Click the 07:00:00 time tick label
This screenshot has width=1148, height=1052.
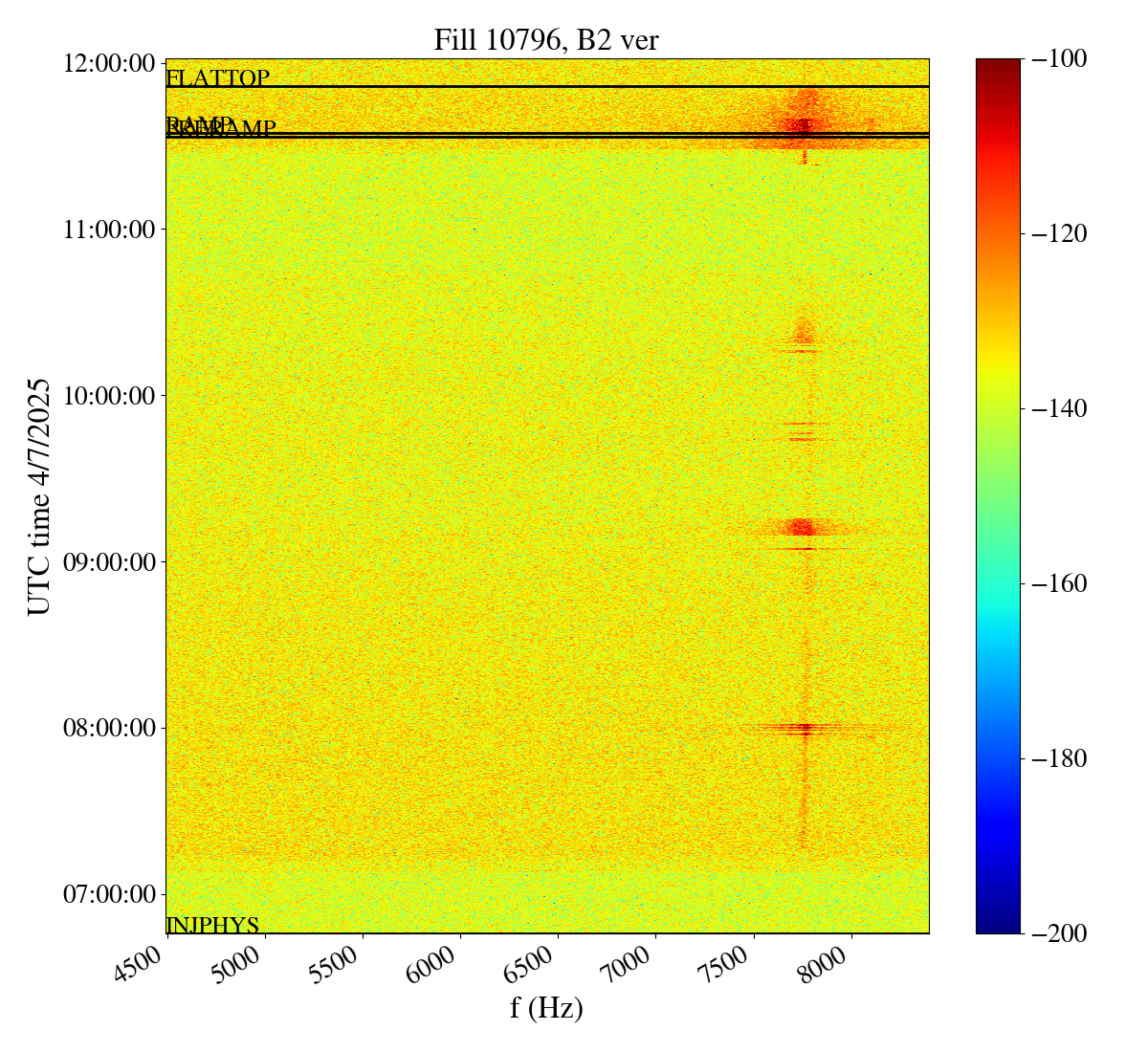[109, 894]
